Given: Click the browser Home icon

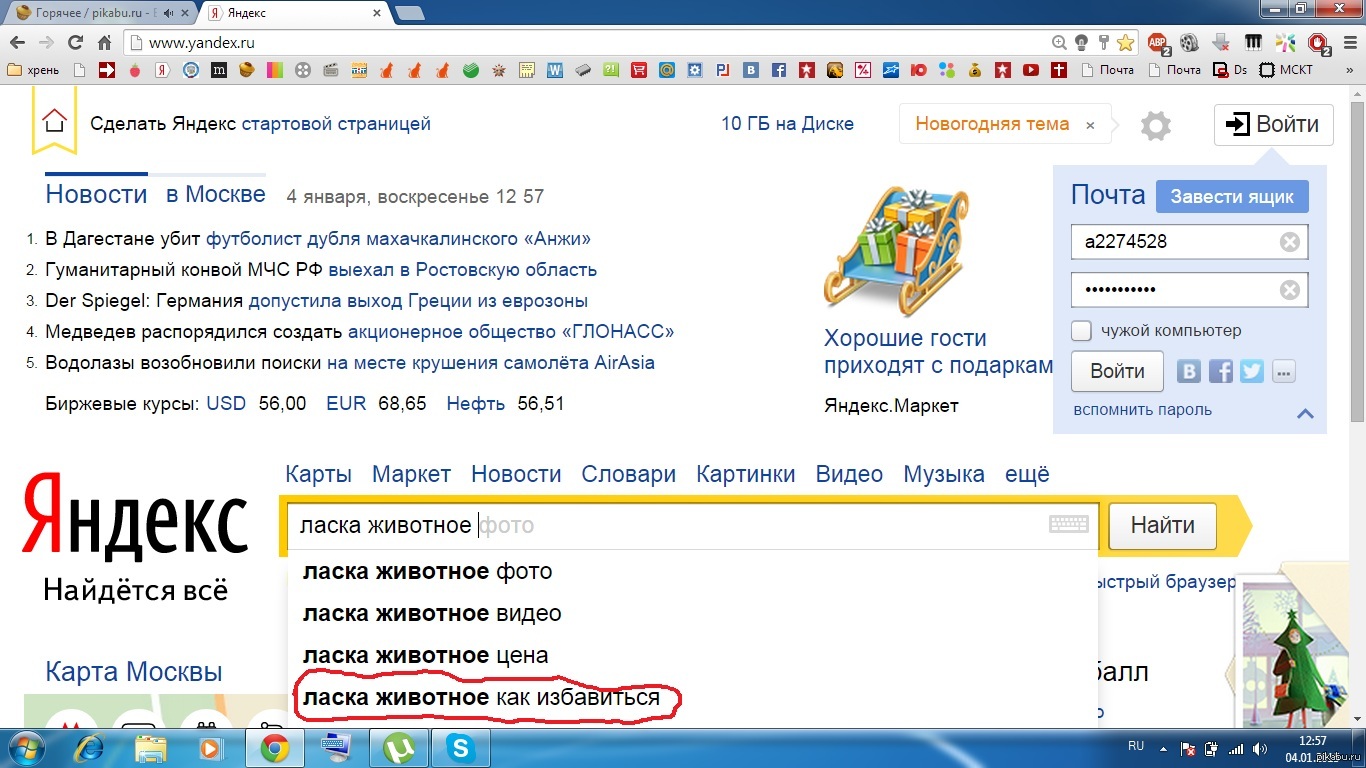Looking at the screenshot, I should [104, 43].
